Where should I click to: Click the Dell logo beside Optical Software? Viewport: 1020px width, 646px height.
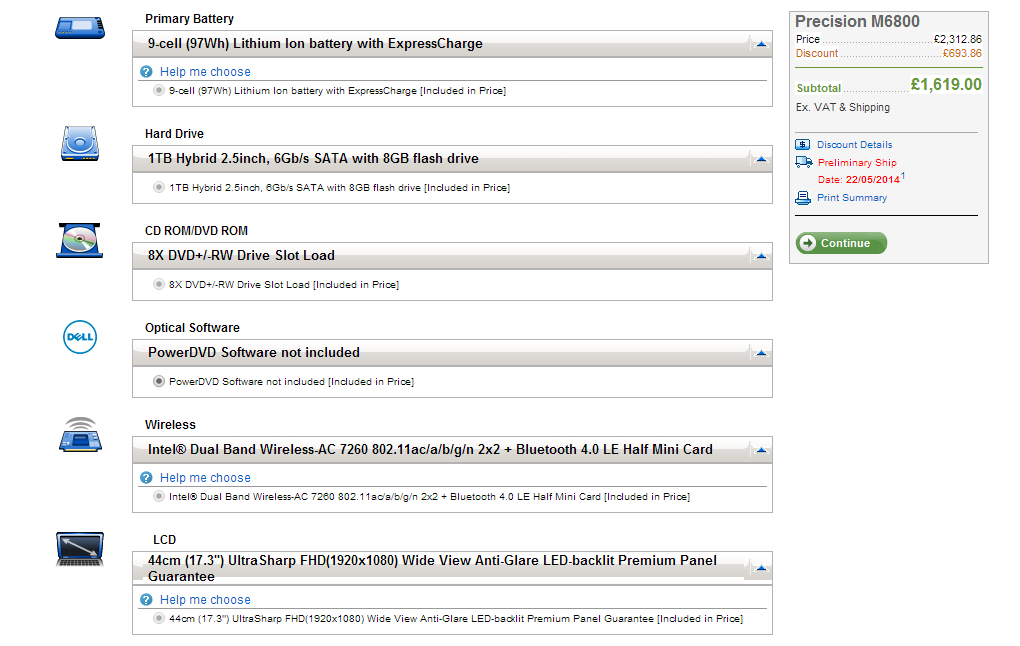coord(80,337)
